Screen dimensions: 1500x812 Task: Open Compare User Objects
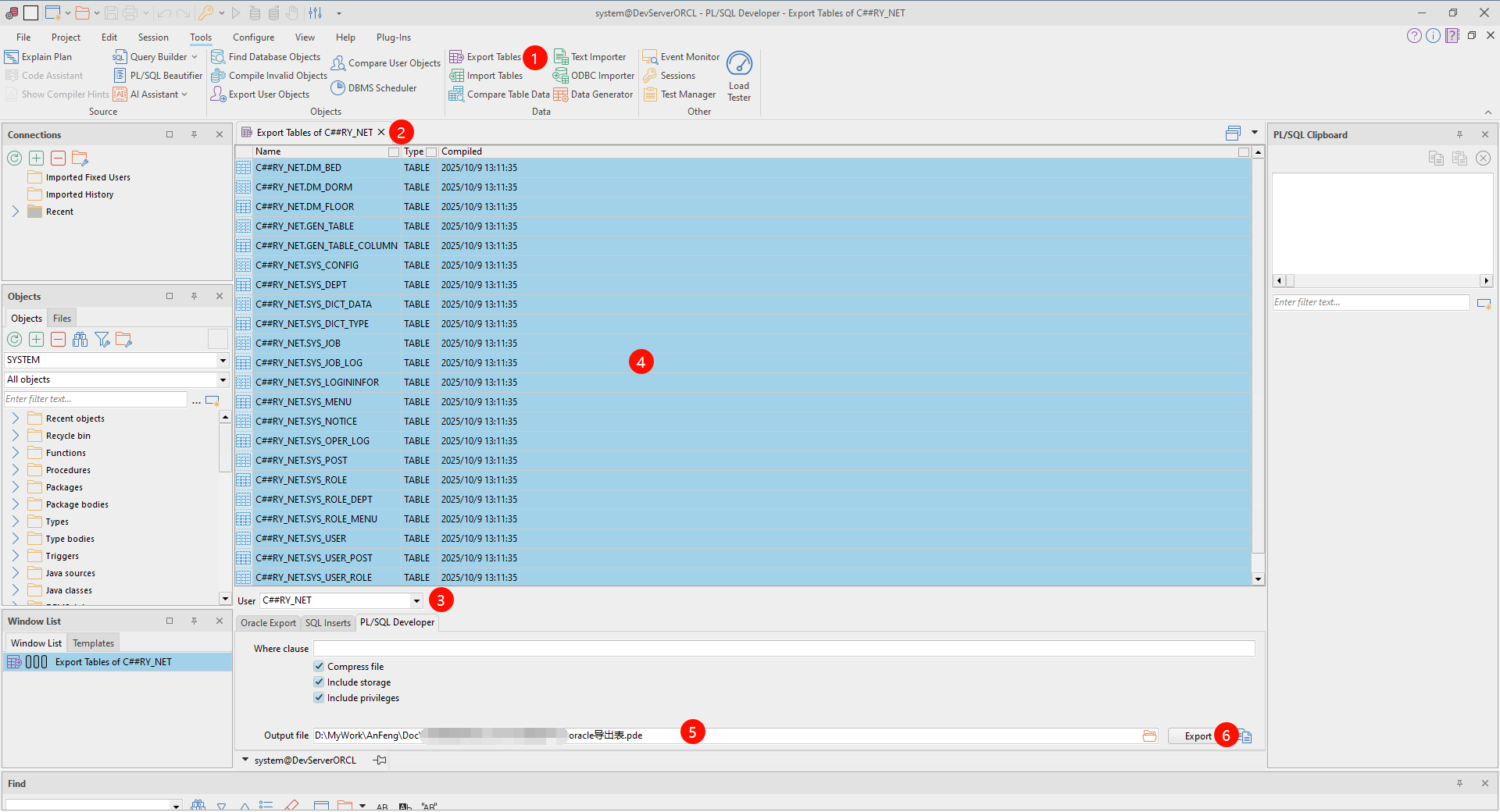[x=386, y=63]
